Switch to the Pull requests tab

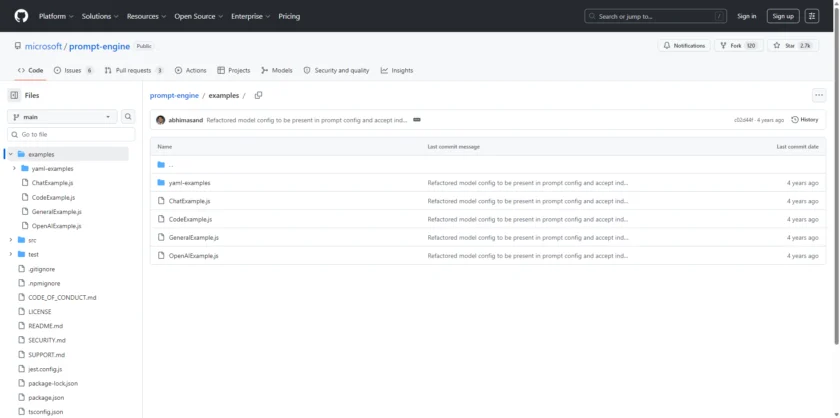[x=134, y=70]
